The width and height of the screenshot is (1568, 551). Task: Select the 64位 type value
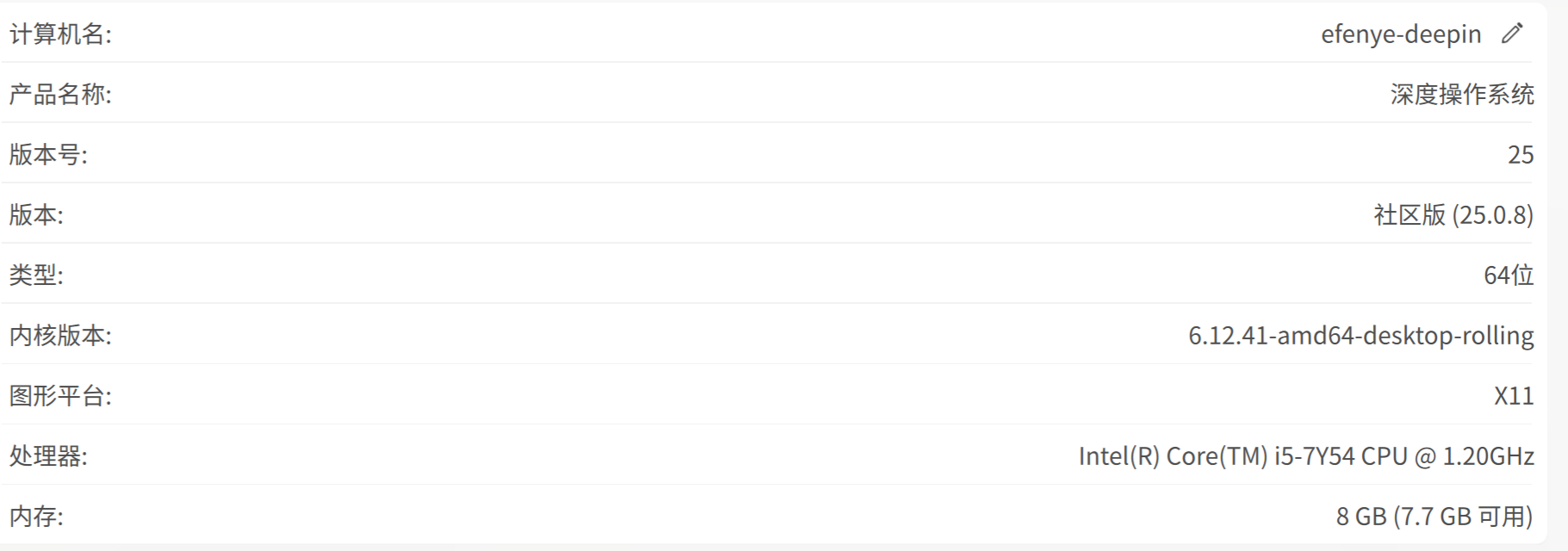pyautogui.click(x=1509, y=275)
